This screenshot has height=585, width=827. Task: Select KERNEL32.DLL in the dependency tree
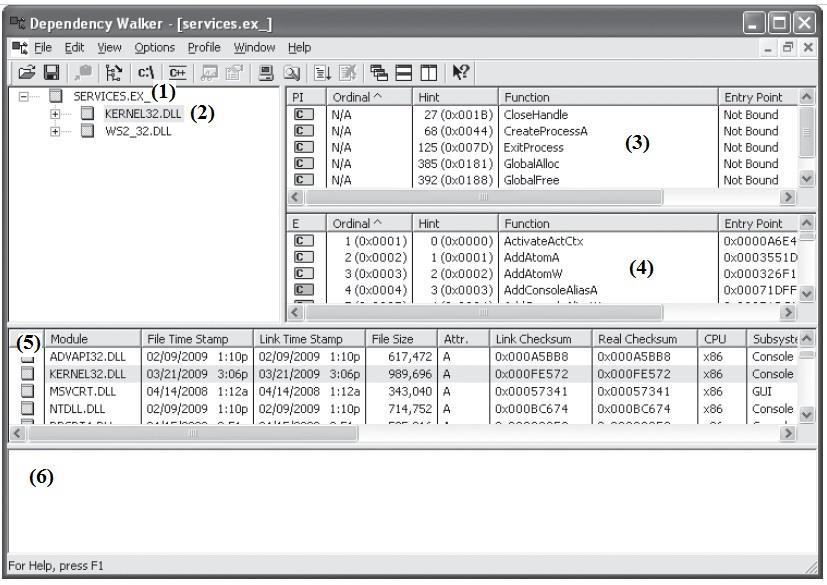click(143, 114)
